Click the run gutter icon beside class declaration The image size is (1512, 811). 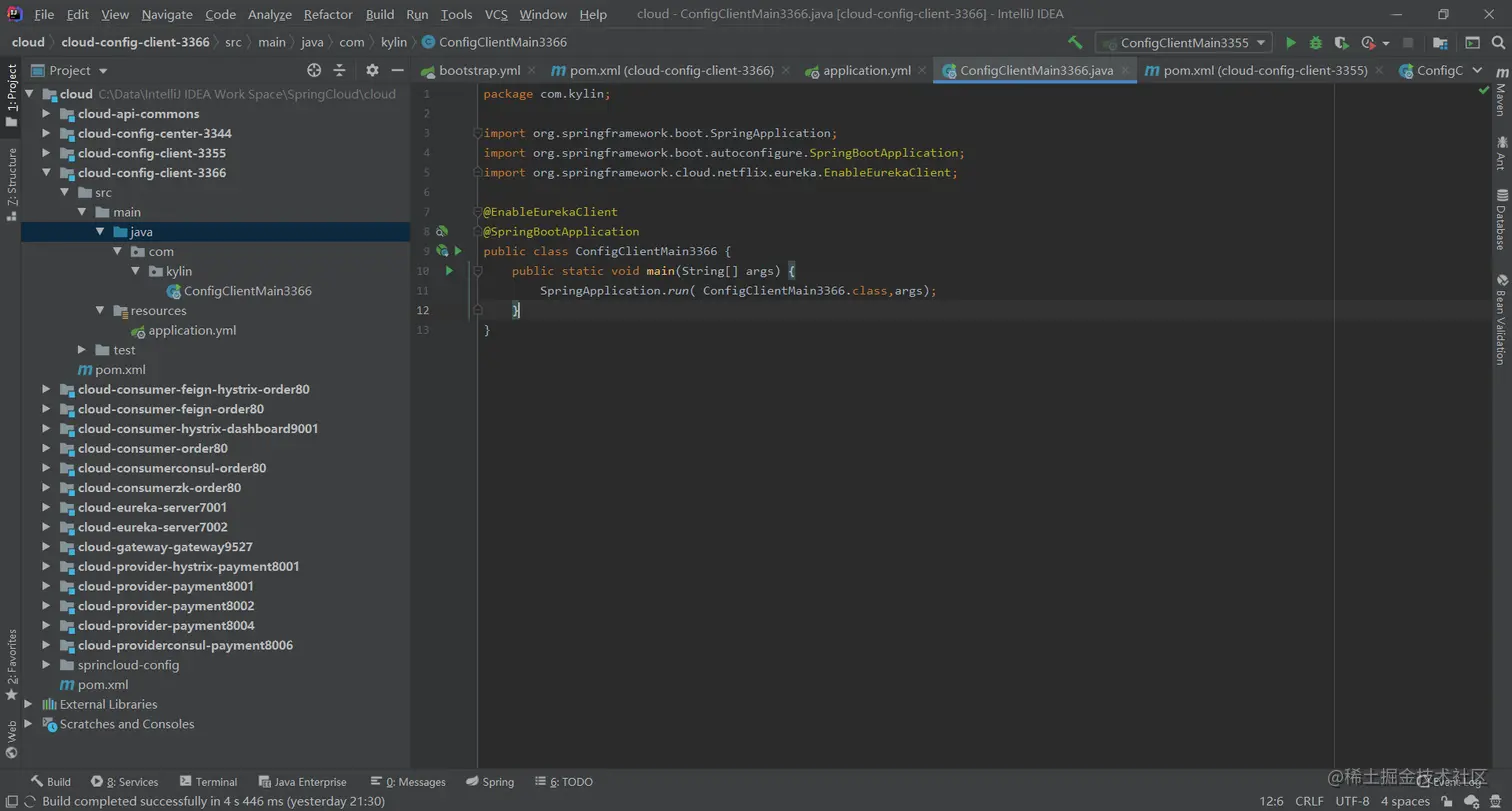click(458, 251)
